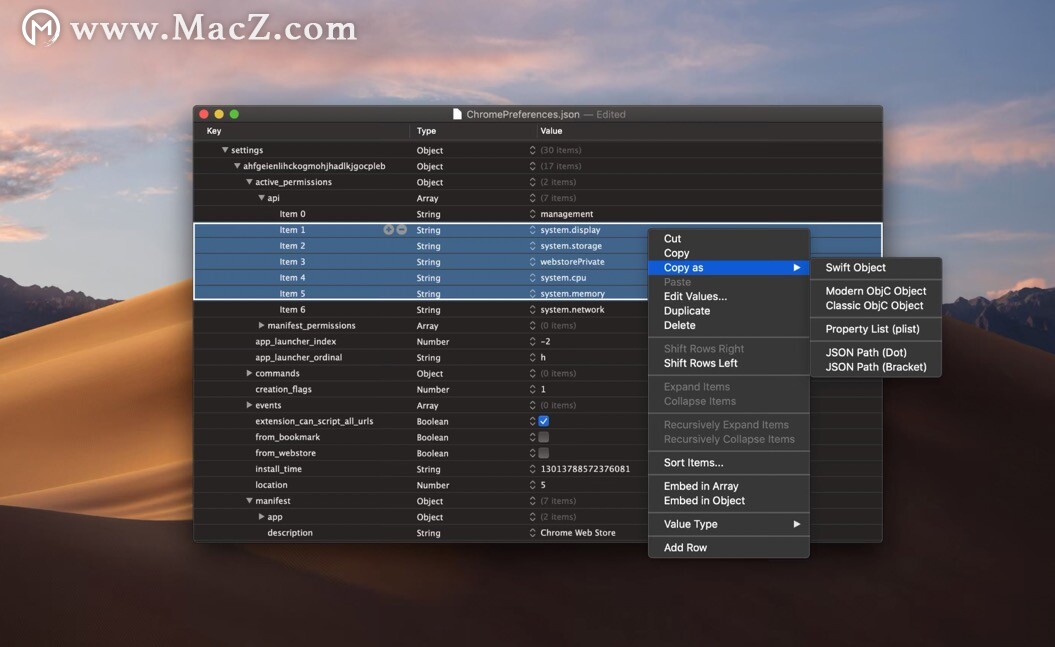1055x647 pixels.
Task: Select the location key
Action: 271,485
